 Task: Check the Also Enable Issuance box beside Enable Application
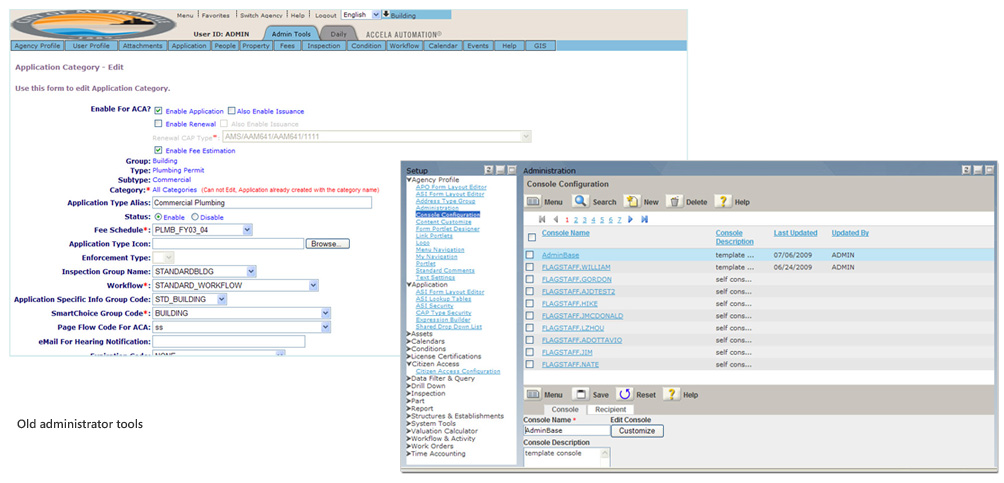click(232, 111)
